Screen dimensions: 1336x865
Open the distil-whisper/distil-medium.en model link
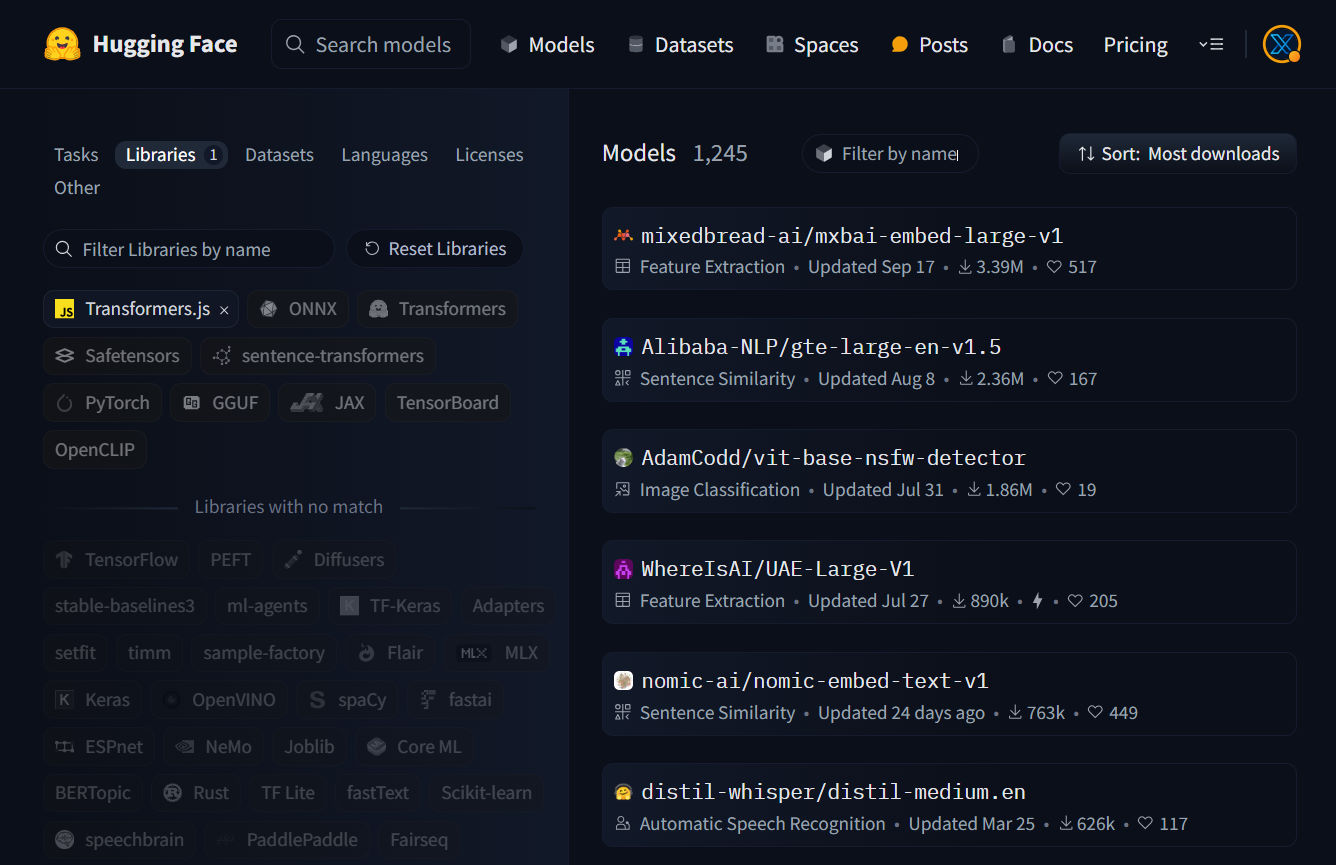click(833, 792)
